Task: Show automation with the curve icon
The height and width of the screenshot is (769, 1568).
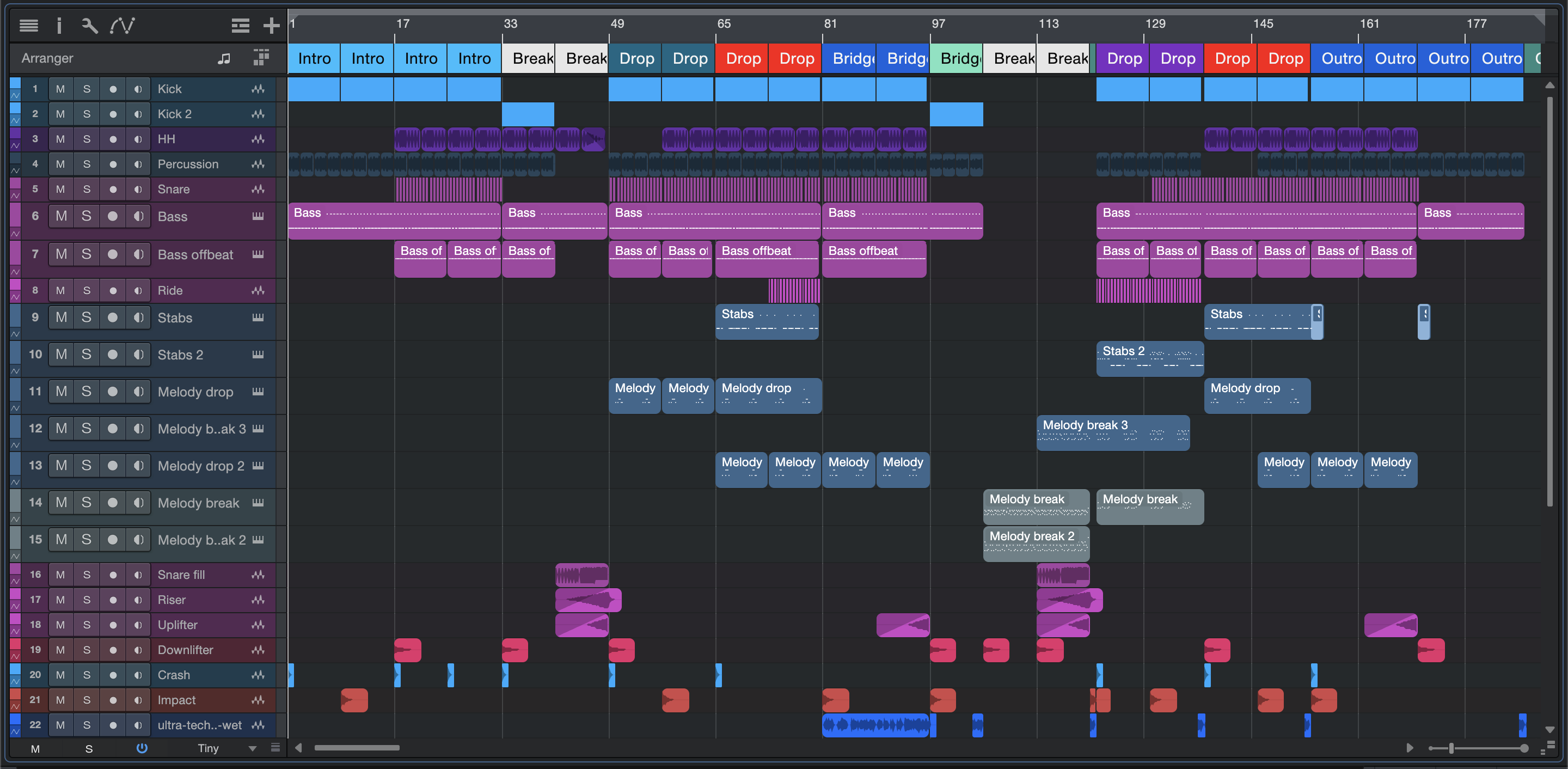Action: [122, 26]
